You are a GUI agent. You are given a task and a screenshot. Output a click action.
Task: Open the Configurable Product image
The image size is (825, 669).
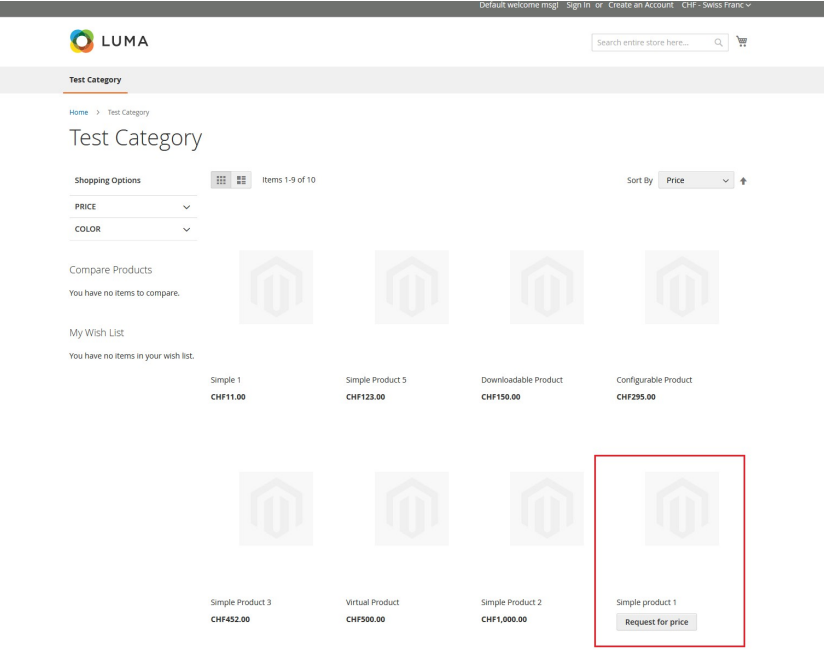point(681,287)
